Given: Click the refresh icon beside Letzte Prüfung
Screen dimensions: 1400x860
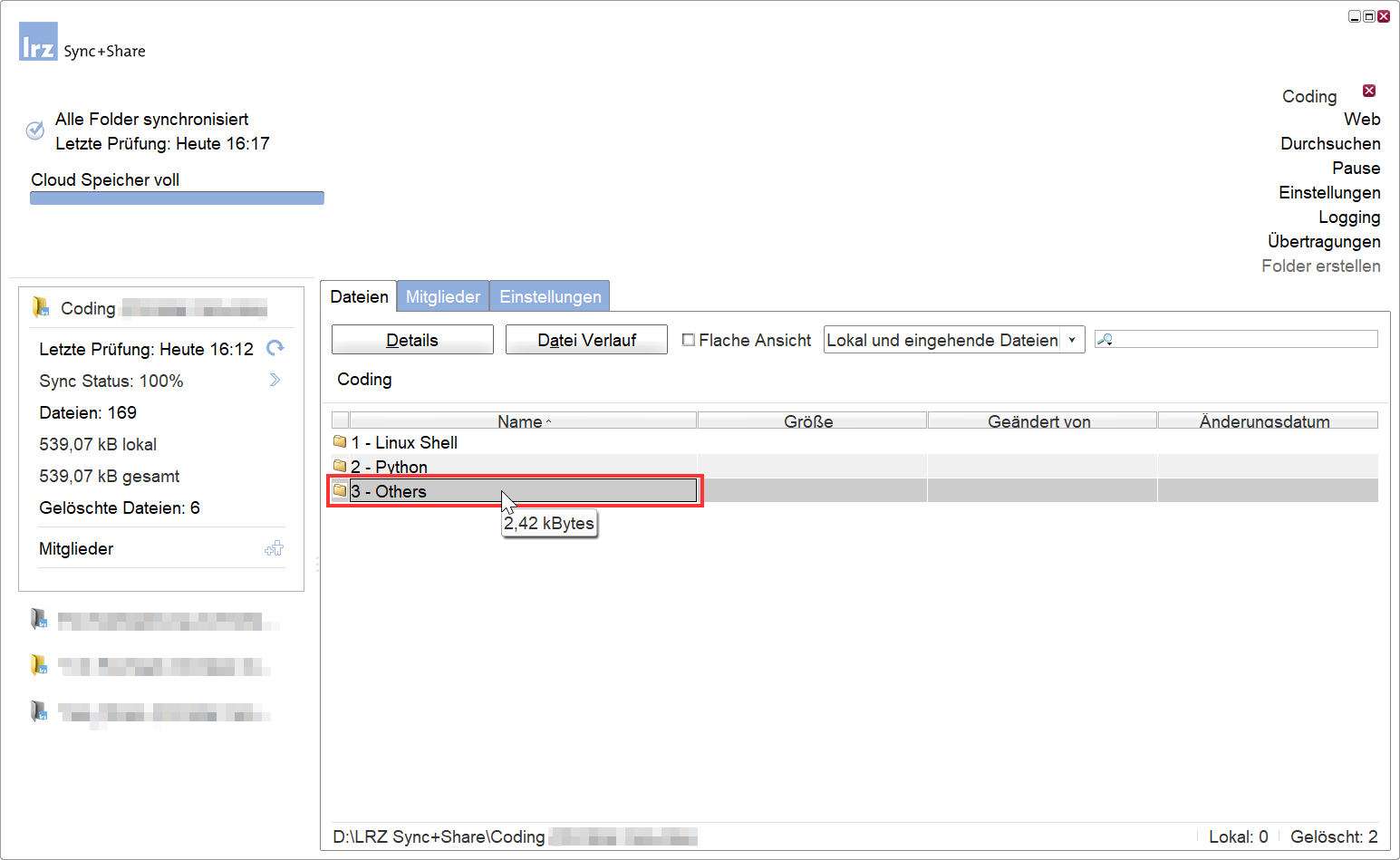Looking at the screenshot, I should click(275, 348).
